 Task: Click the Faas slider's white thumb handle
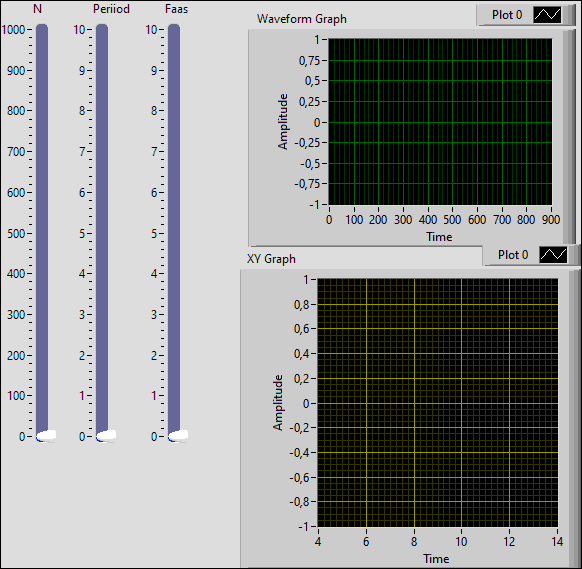click(x=178, y=436)
